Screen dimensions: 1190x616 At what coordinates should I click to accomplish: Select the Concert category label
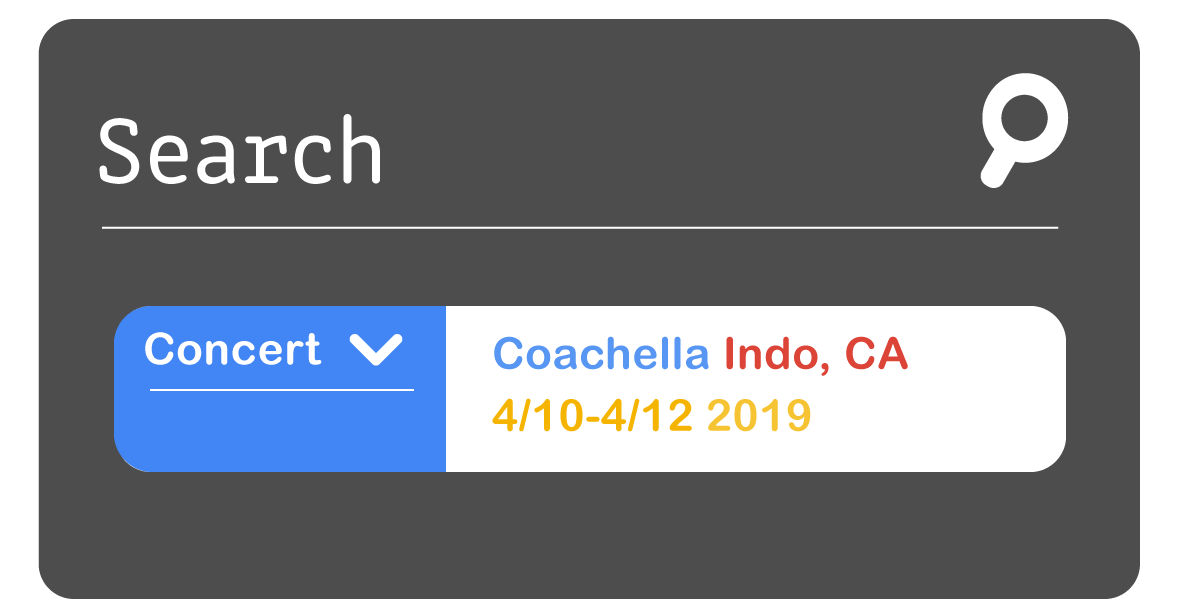tap(232, 350)
